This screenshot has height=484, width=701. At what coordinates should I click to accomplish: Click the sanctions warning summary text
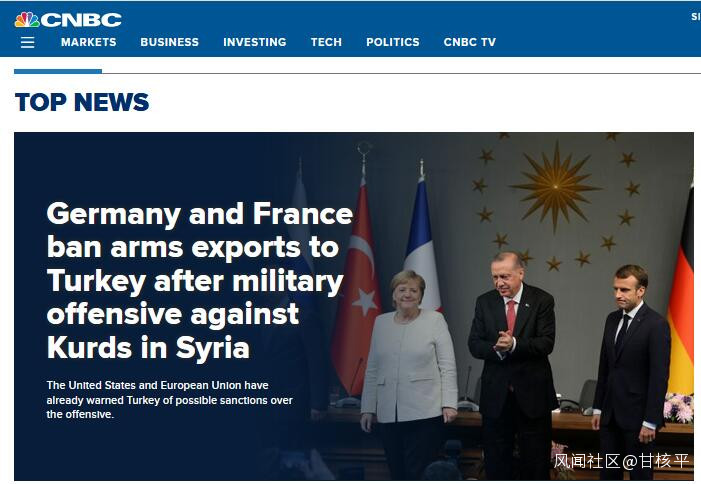click(x=169, y=400)
